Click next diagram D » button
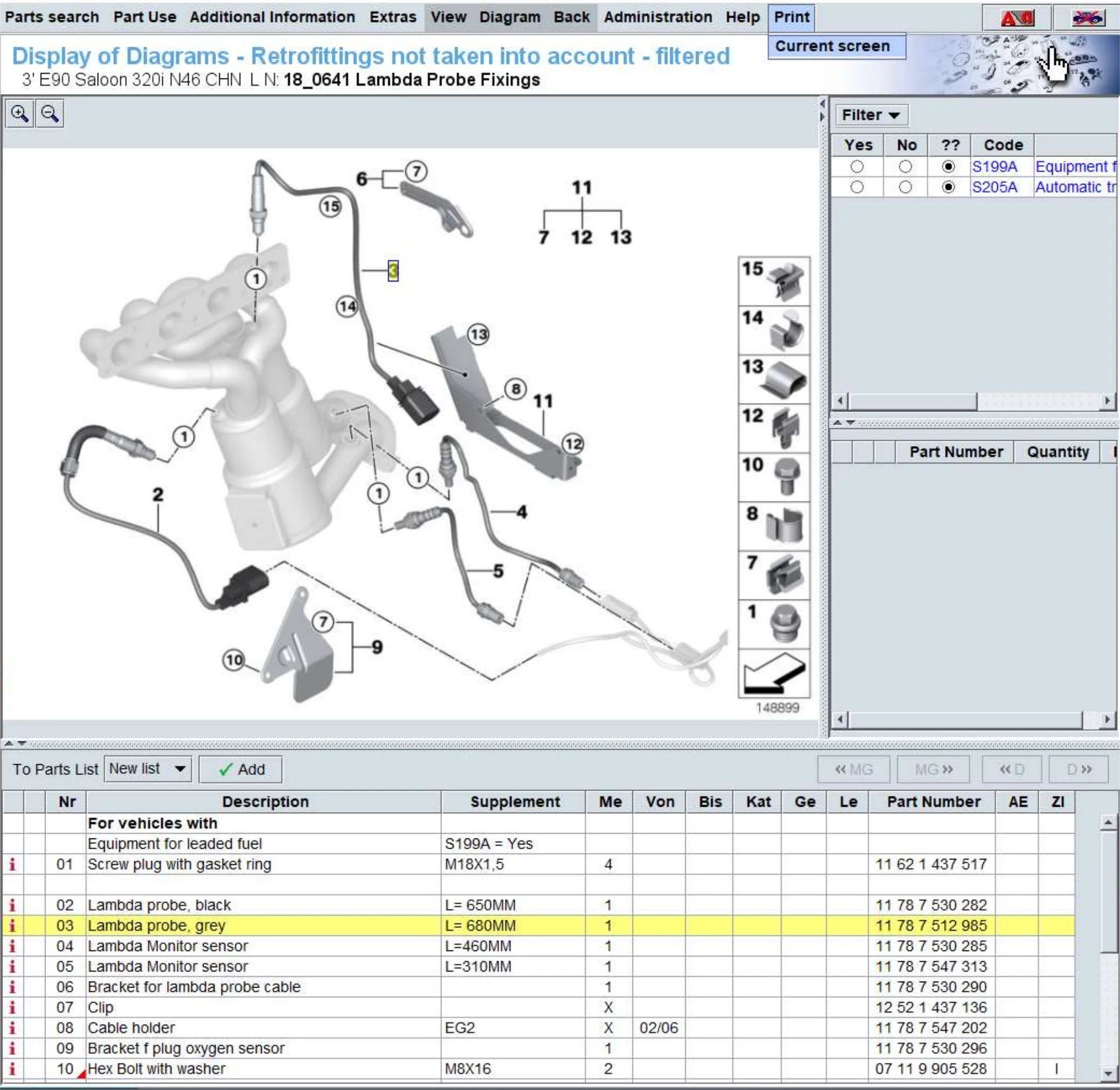The image size is (1120, 1090). tap(1079, 770)
